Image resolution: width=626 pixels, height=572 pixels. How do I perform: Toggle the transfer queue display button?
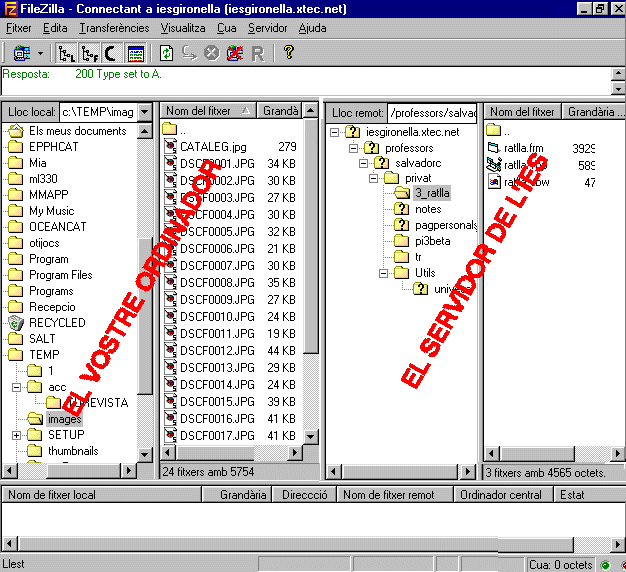click(136, 53)
